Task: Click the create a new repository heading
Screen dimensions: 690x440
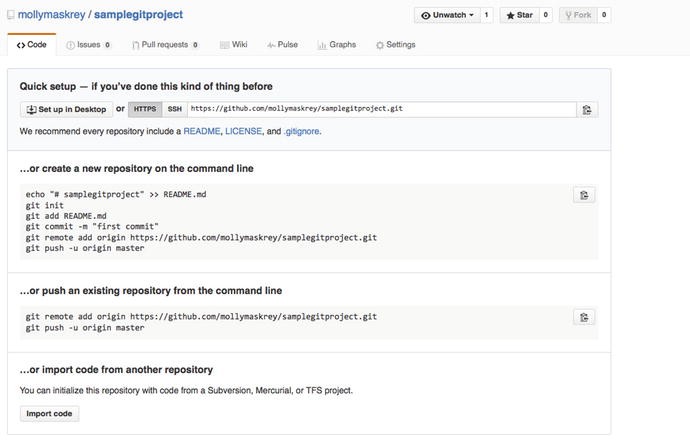Action: pos(136,169)
